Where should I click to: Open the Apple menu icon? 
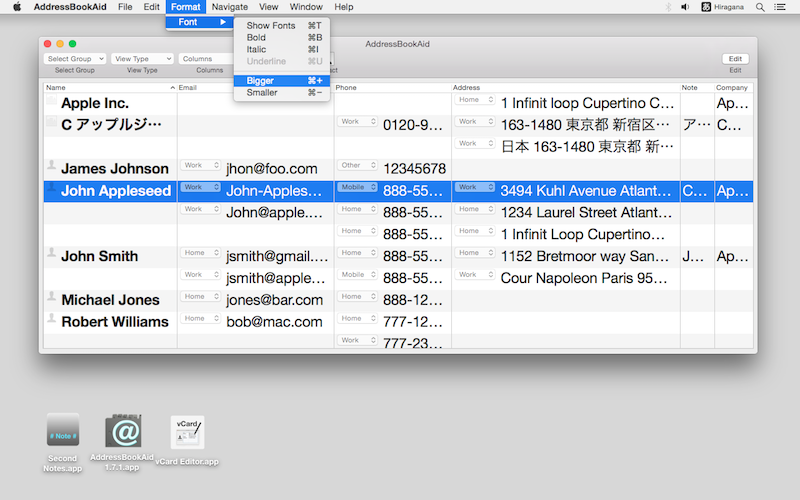click(17, 7)
